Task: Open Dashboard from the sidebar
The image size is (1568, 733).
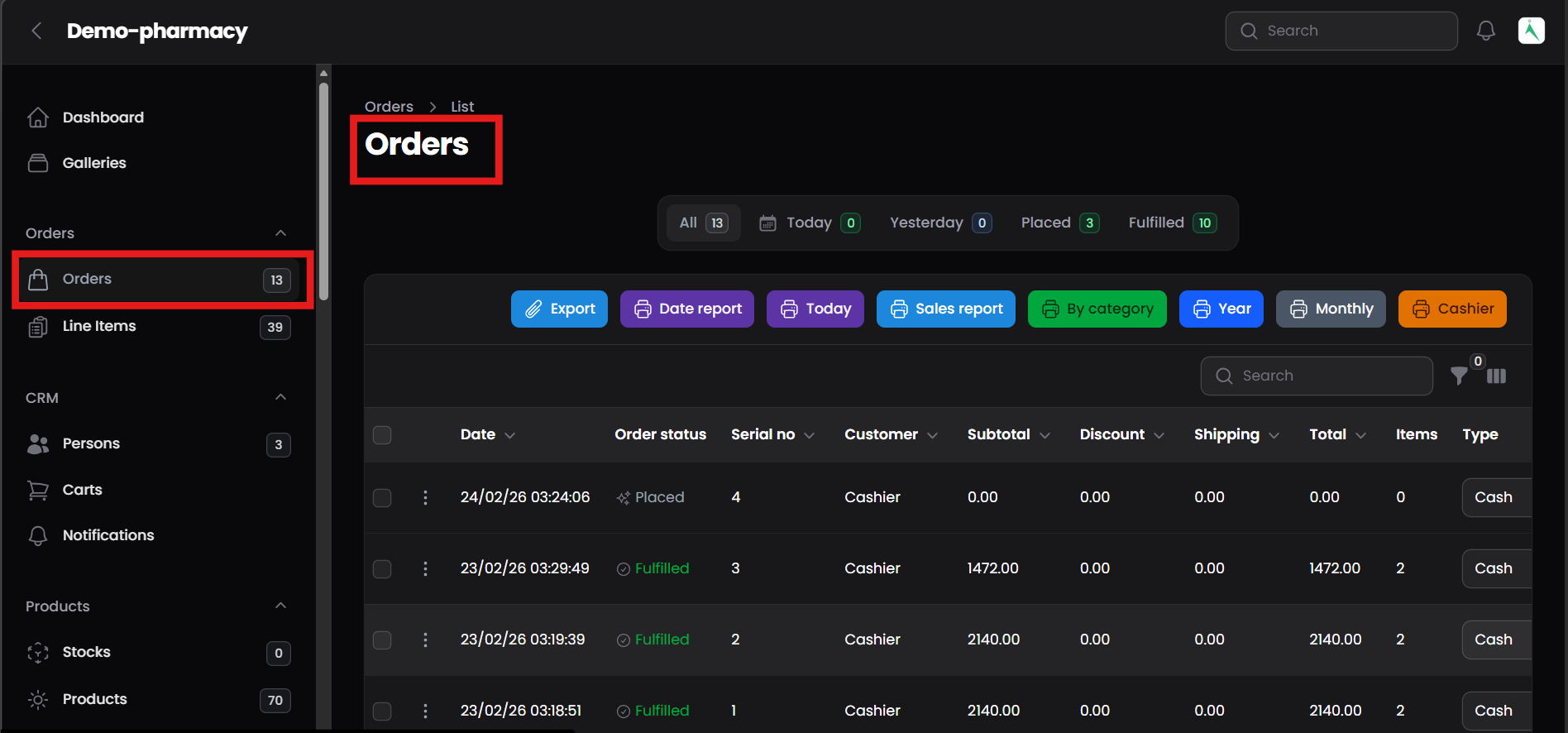Action: (x=103, y=117)
